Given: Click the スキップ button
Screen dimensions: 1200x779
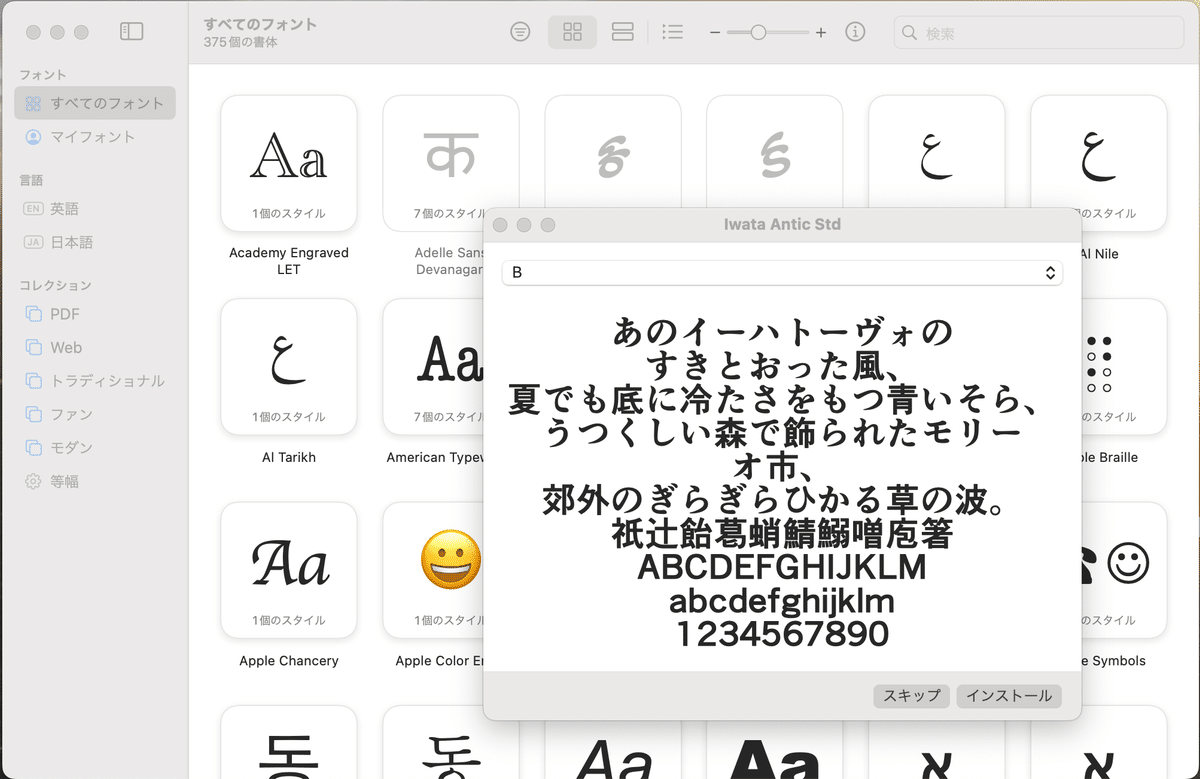Looking at the screenshot, I should (911, 696).
